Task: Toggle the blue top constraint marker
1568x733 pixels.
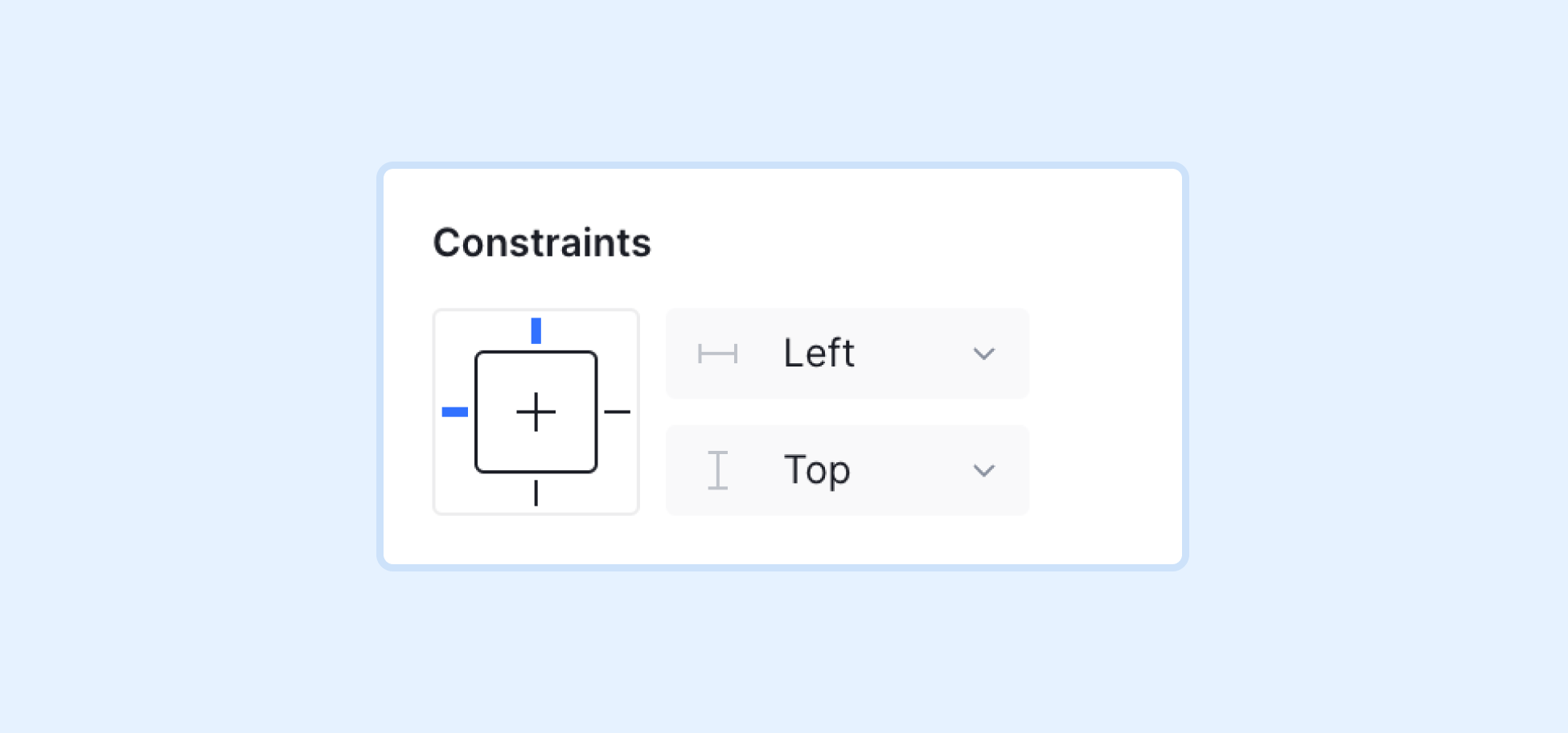Action: point(536,330)
